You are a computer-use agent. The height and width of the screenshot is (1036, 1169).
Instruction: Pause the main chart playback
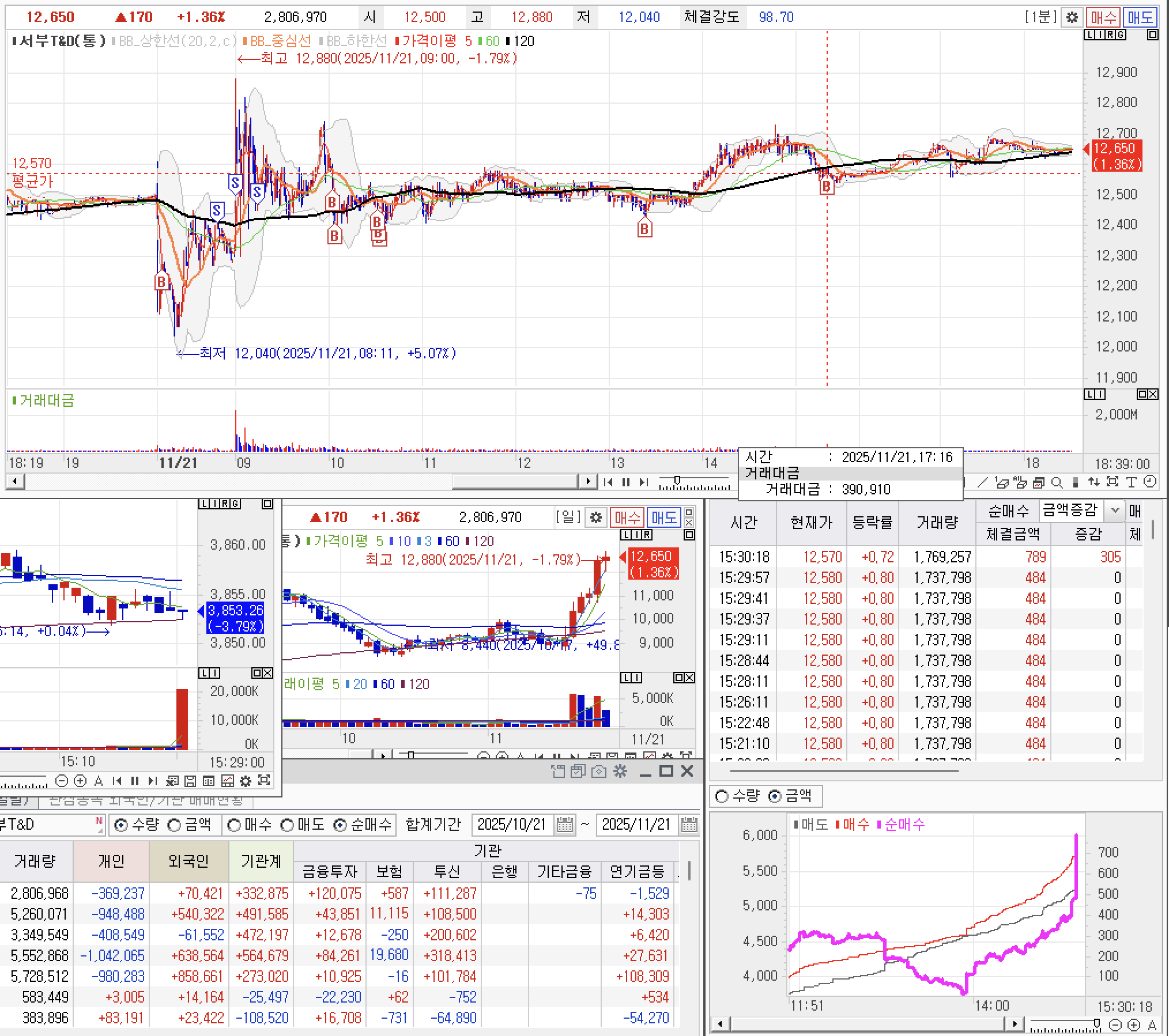[626, 482]
